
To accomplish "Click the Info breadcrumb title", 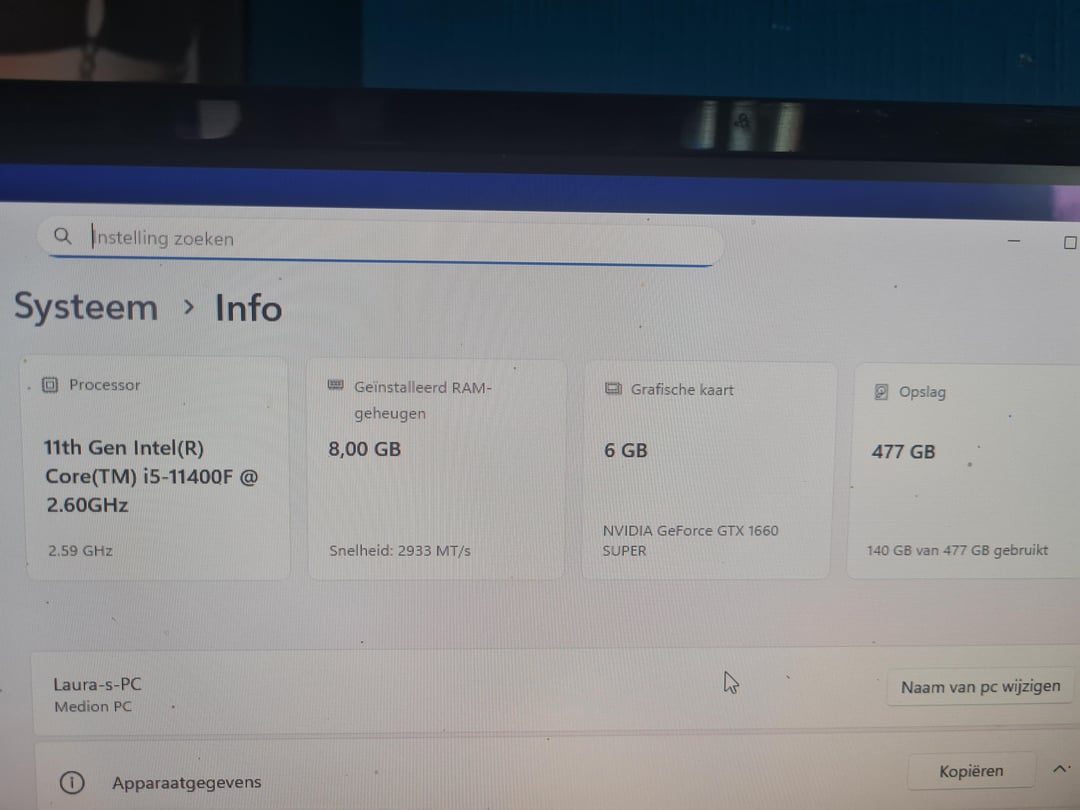I will coord(248,308).
